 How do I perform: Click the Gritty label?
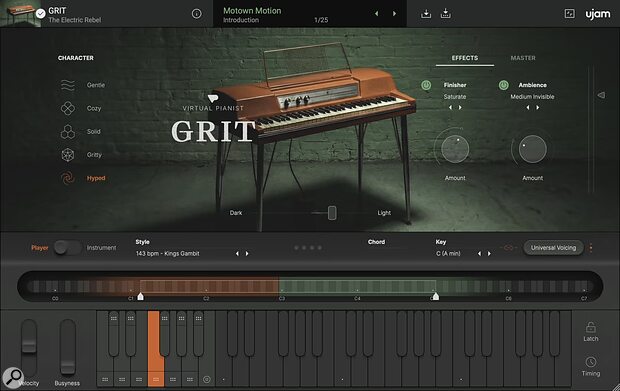[x=94, y=155]
